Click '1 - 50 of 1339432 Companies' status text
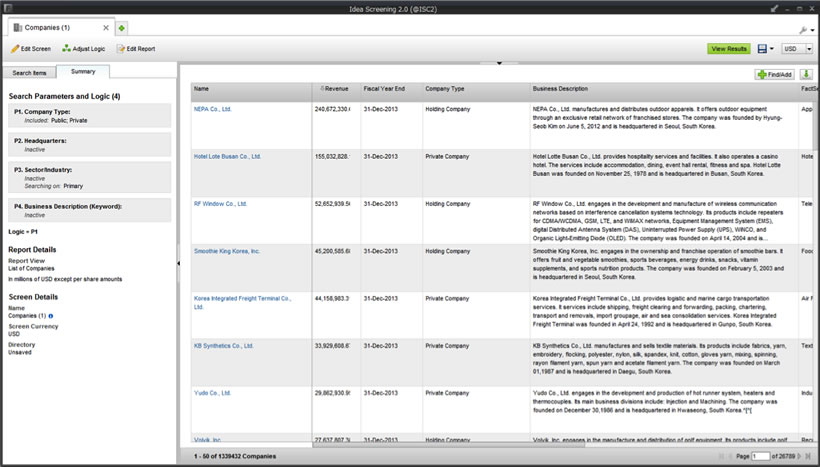The image size is (820, 467). coord(235,457)
